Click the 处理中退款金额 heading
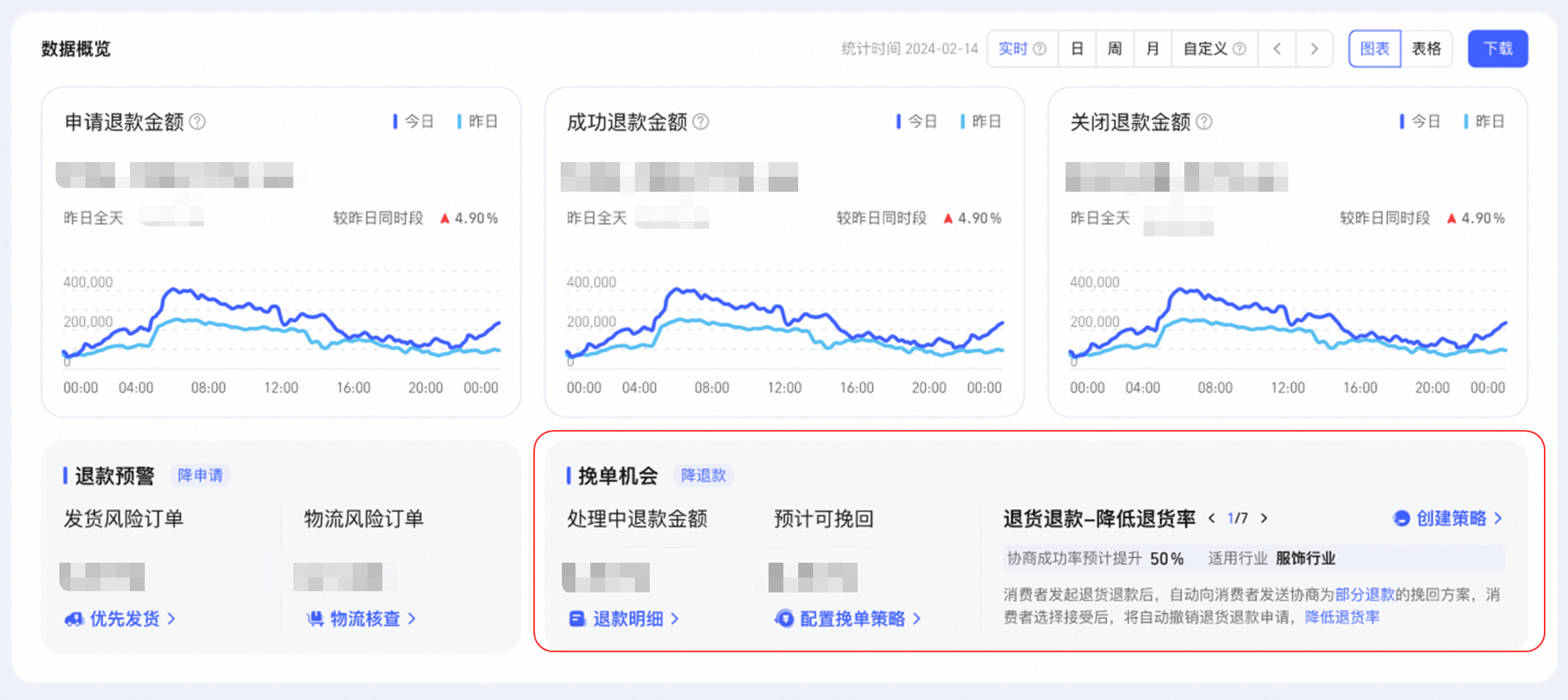 point(637,518)
